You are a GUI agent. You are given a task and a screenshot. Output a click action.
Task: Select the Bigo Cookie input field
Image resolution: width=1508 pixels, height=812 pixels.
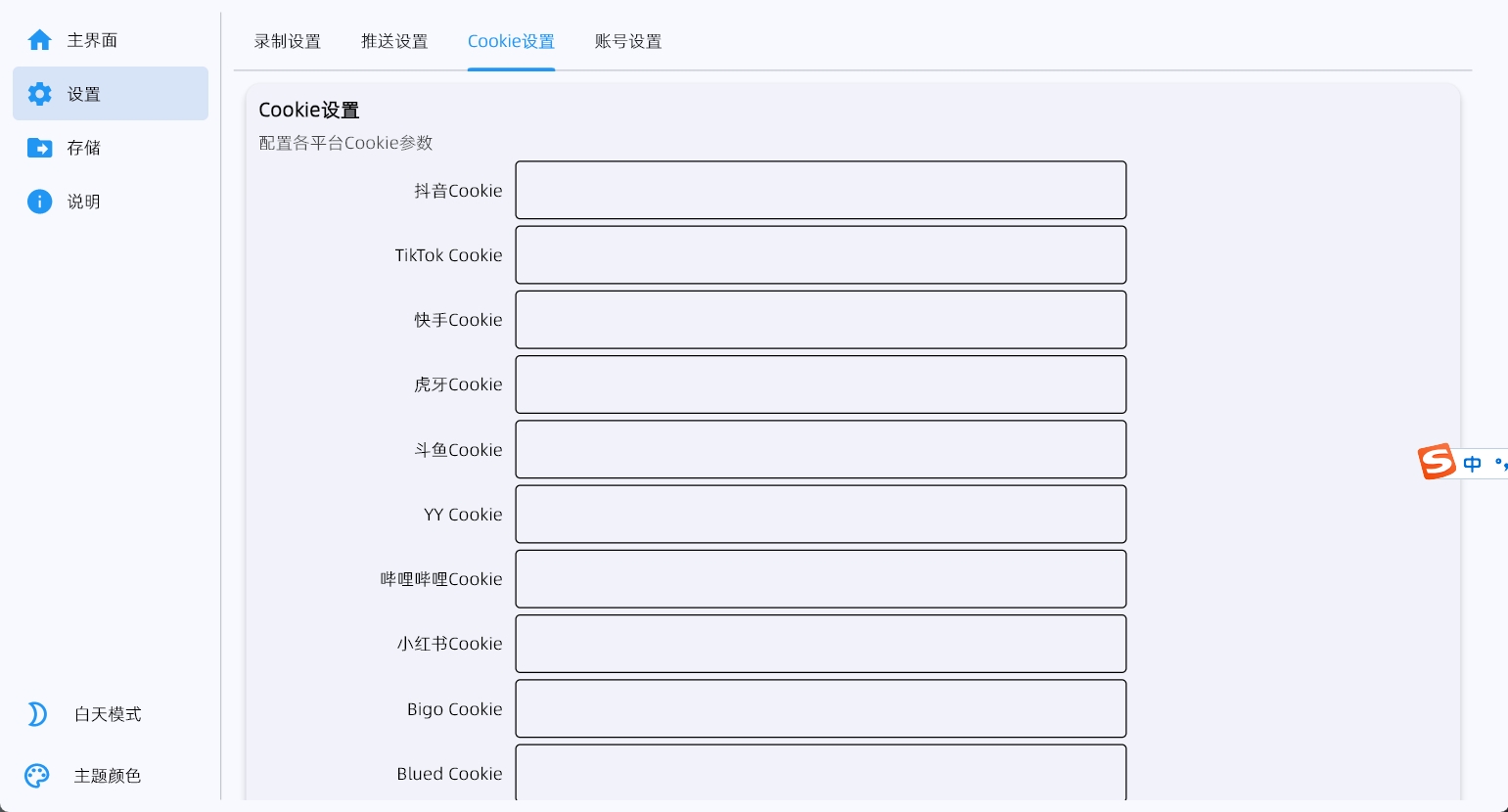(821, 708)
